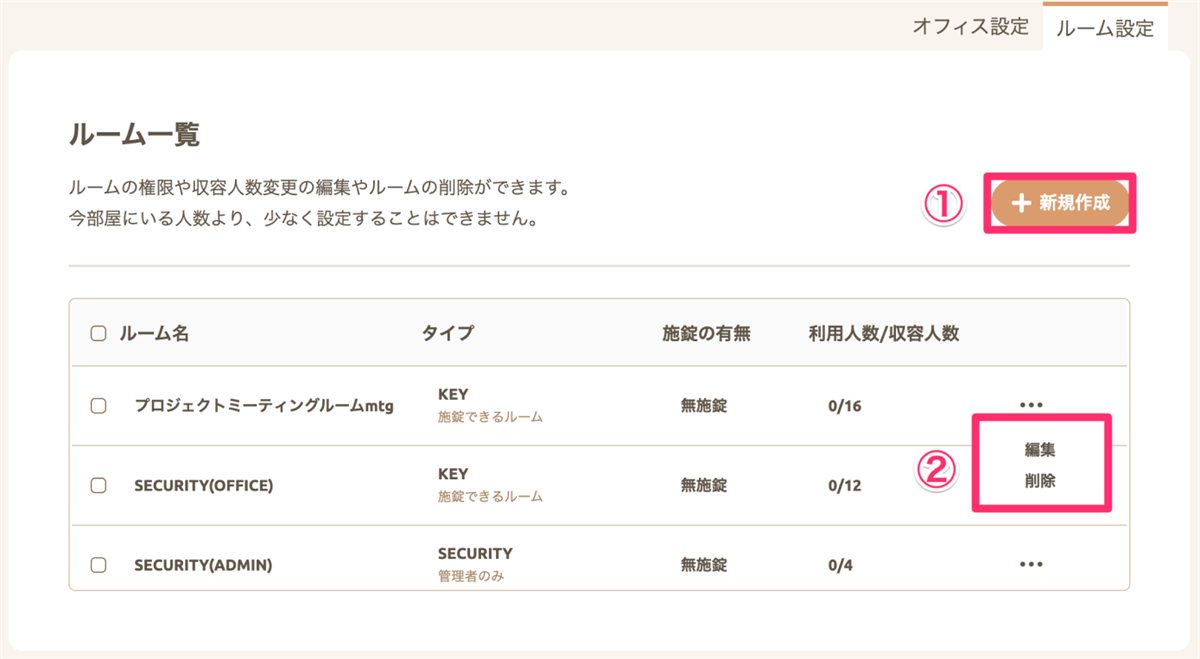Open the プロジェクトミーティングルームmtg room name
Image resolution: width=1200 pixels, height=659 pixels.
[264, 406]
